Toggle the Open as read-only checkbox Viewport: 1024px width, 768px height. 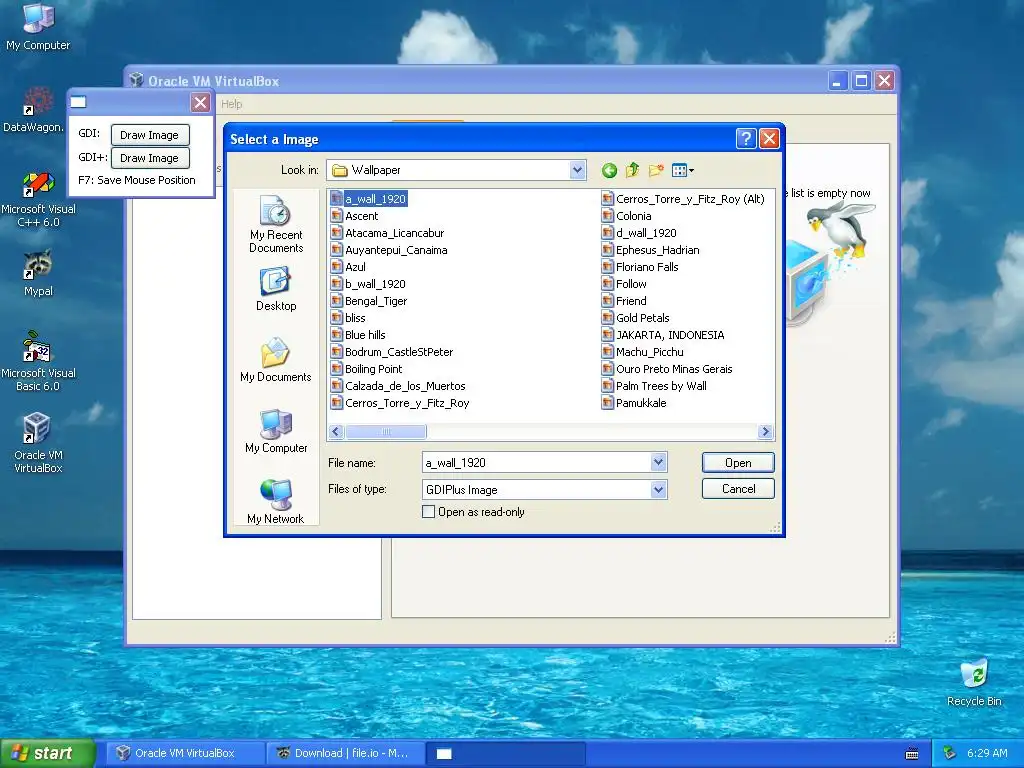[428, 512]
